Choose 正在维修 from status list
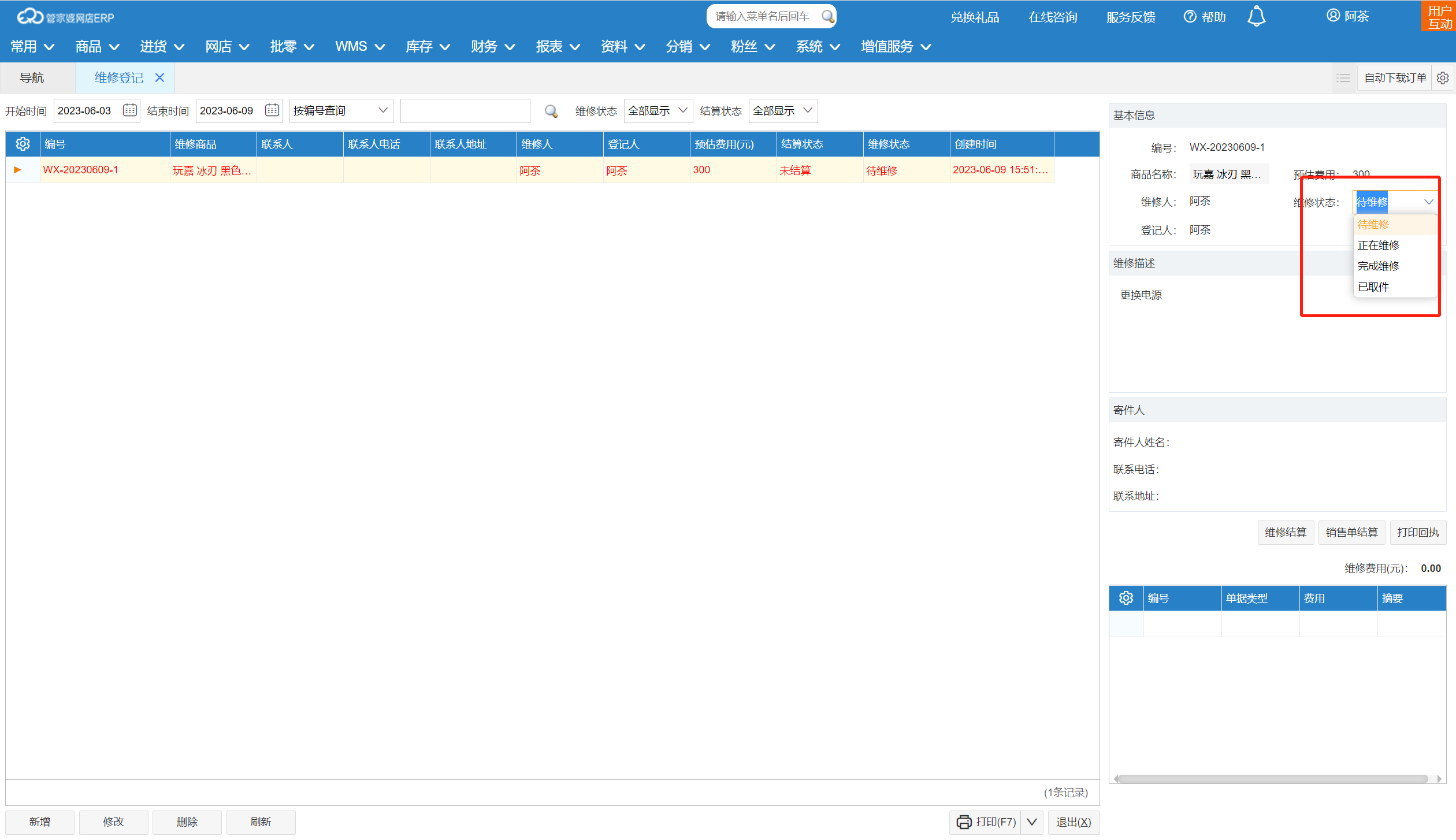The width and height of the screenshot is (1456, 840). (1395, 245)
